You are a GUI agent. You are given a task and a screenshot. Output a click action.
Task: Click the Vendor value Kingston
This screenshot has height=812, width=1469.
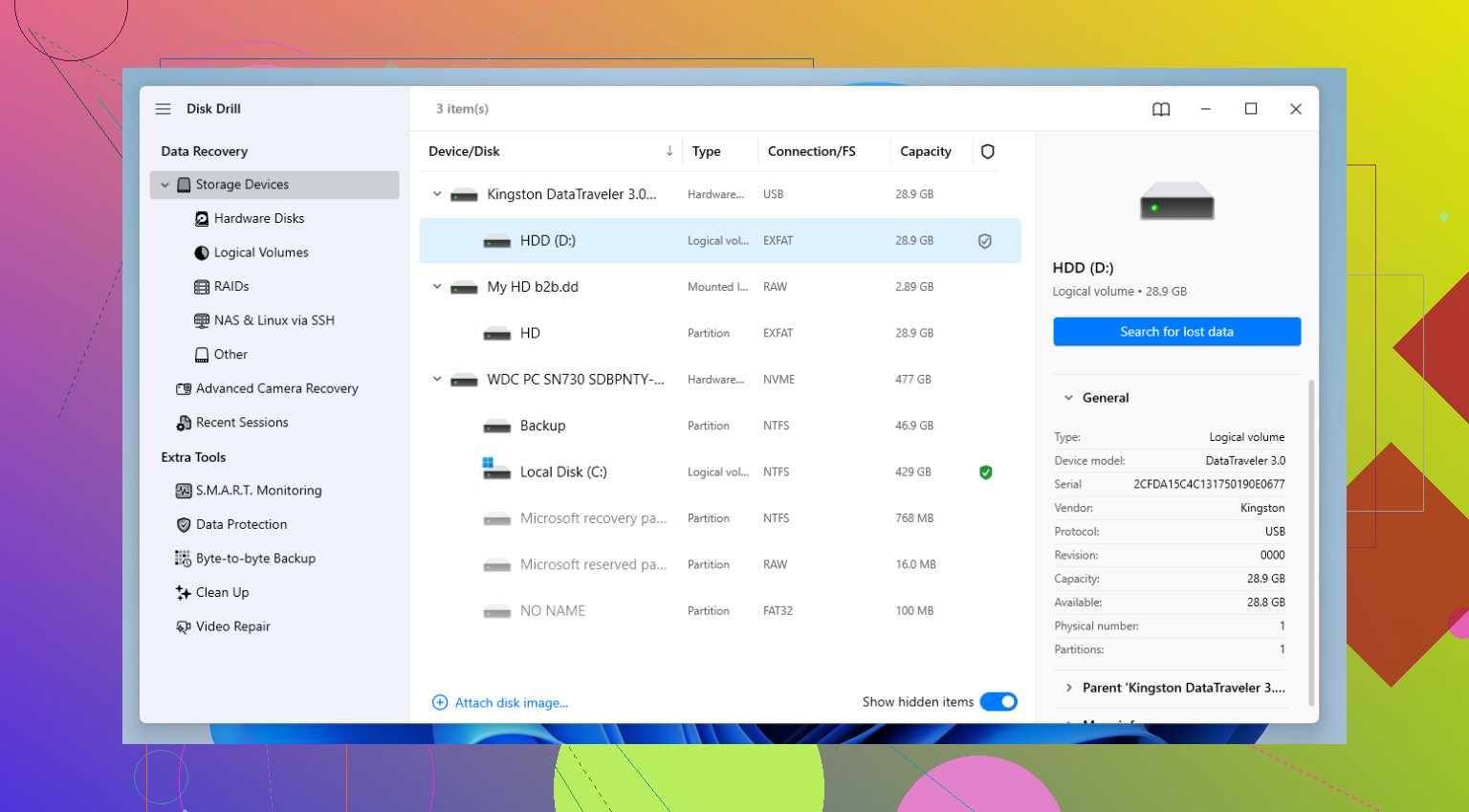[1262, 508]
